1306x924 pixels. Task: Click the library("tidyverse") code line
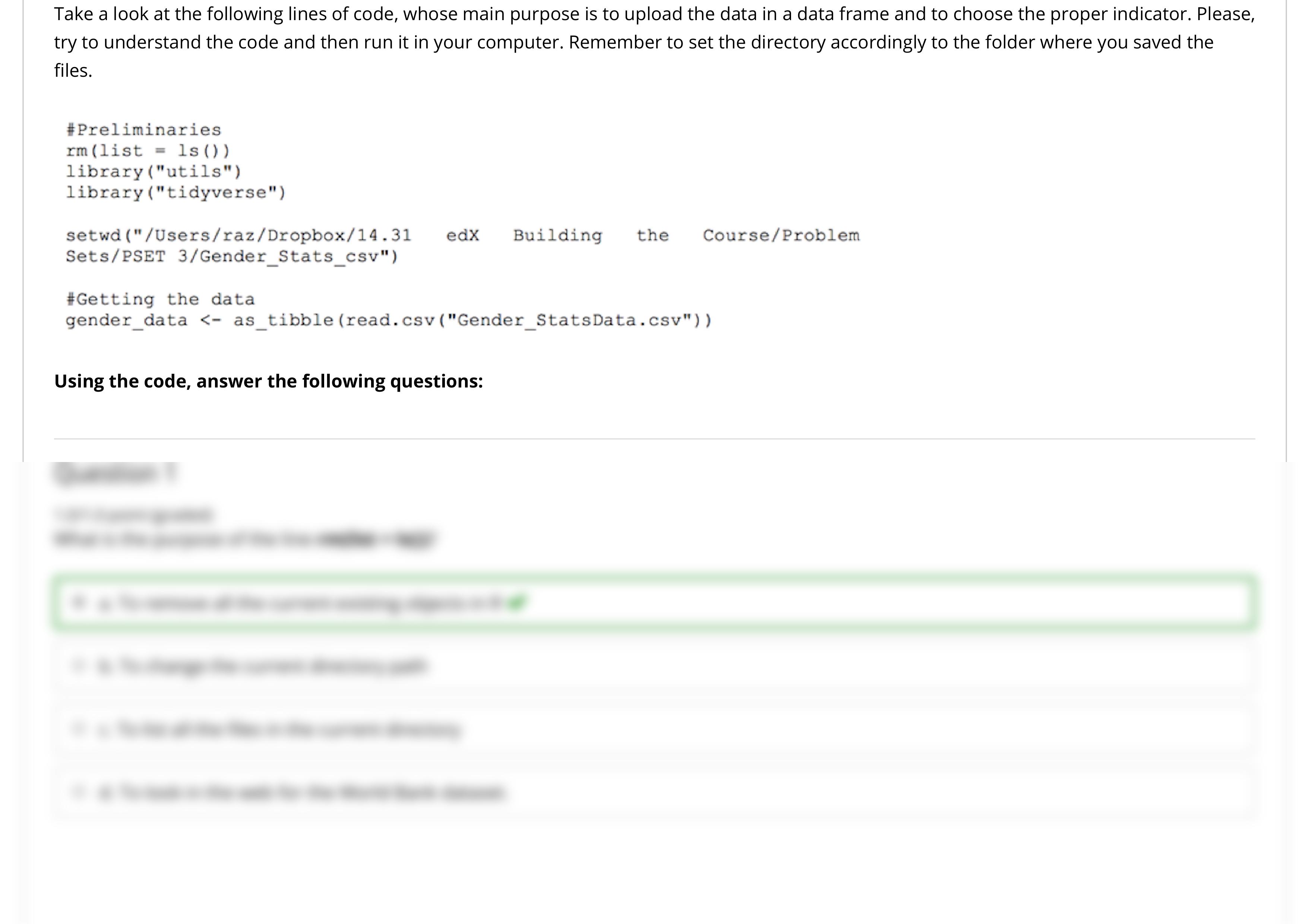176,192
